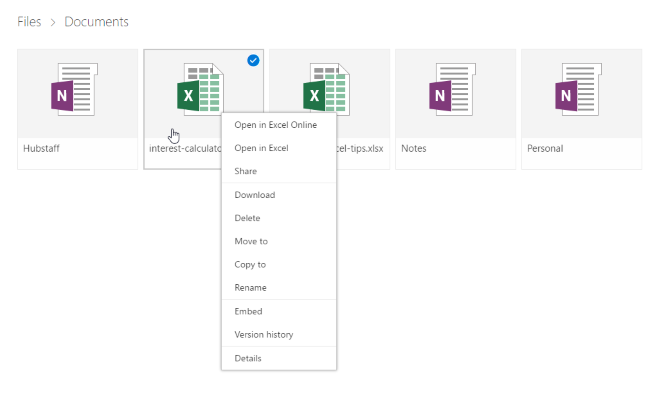Image resolution: width=670 pixels, height=418 pixels.
Task: Click the Notes OneNote notebook icon
Action: coord(454,94)
